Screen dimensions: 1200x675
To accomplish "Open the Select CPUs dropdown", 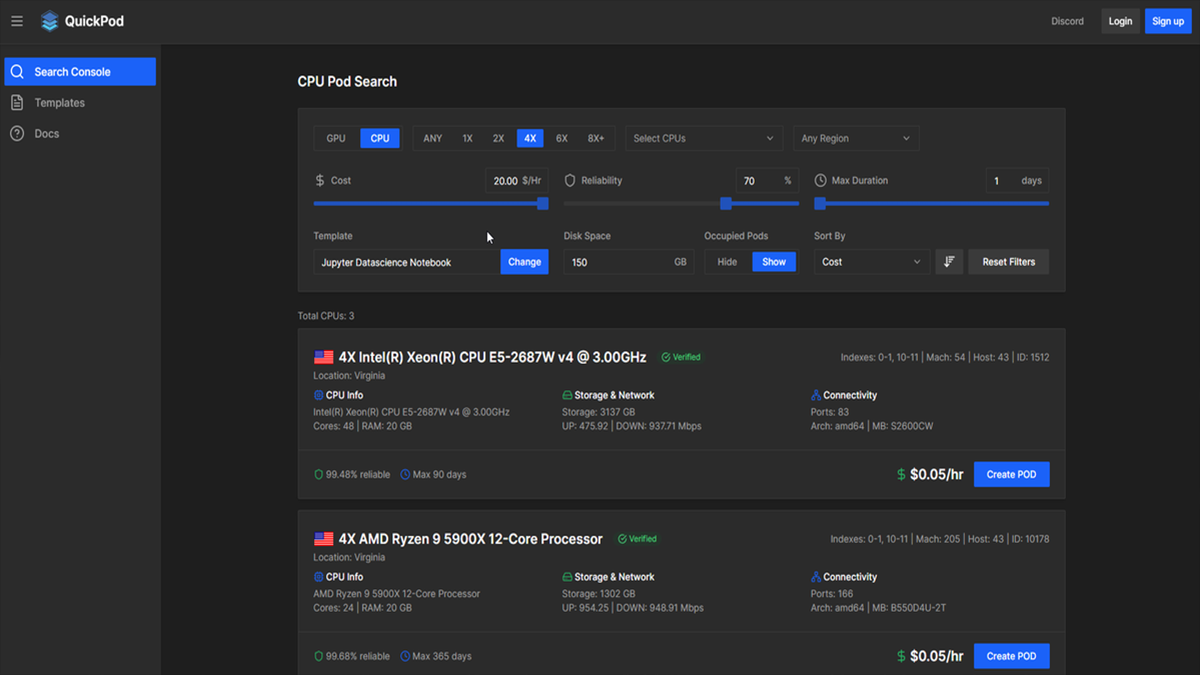I will coord(704,138).
